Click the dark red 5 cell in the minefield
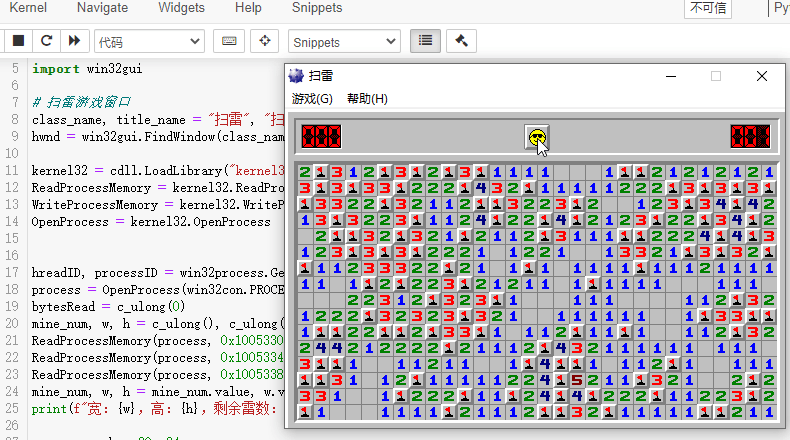This screenshot has height=440, width=790. tap(577, 380)
